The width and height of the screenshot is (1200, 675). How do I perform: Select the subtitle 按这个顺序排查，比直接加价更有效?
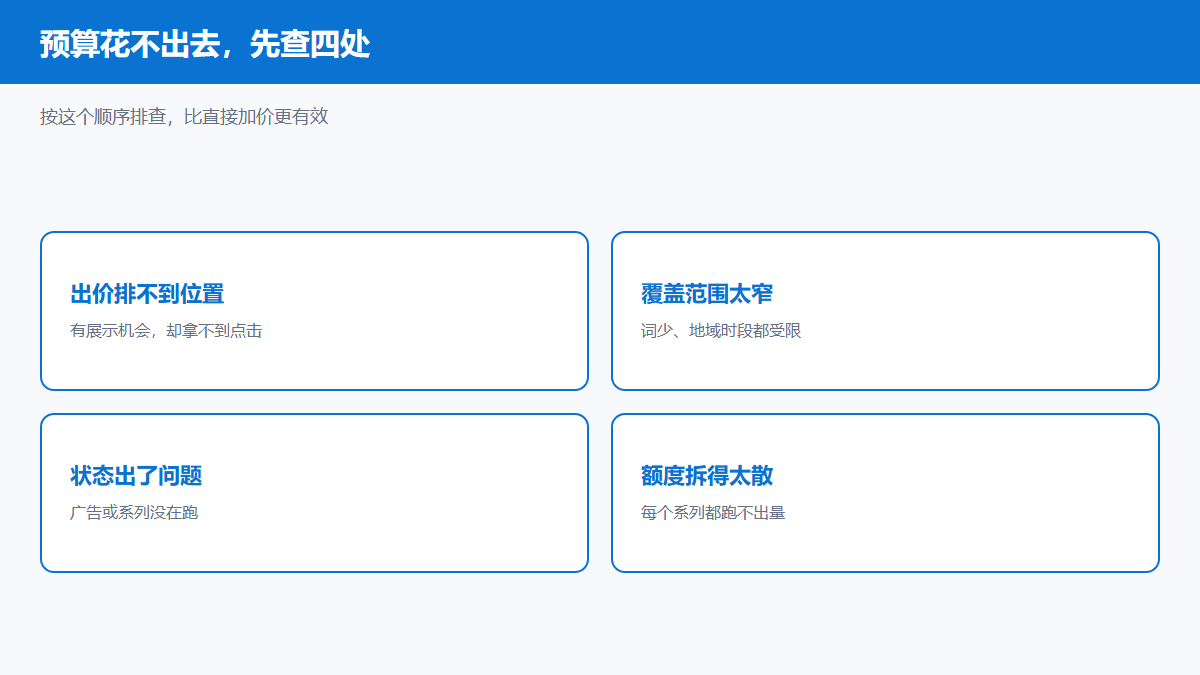point(184,117)
